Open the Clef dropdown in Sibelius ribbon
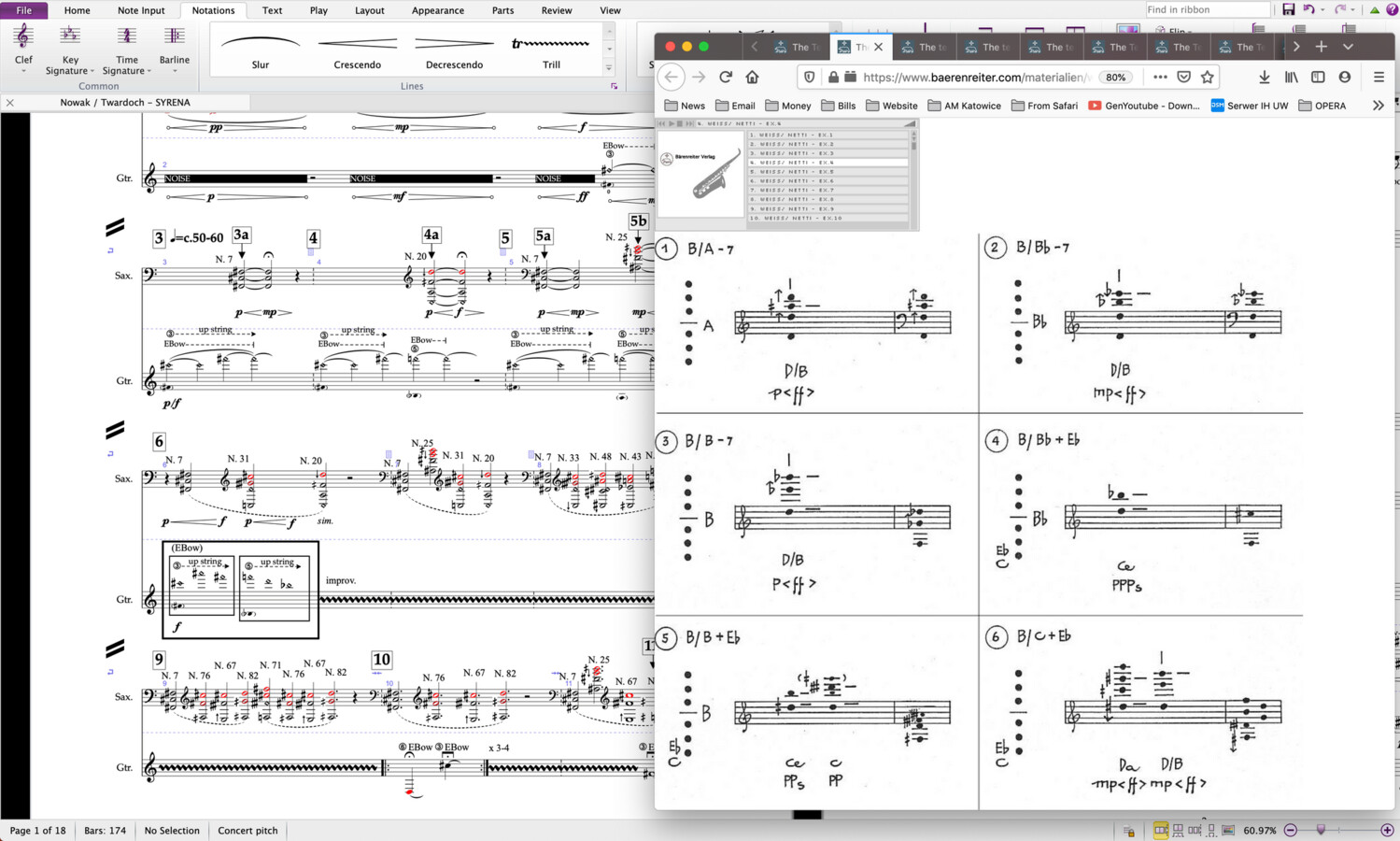This screenshot has width=1400, height=841. coord(23,50)
